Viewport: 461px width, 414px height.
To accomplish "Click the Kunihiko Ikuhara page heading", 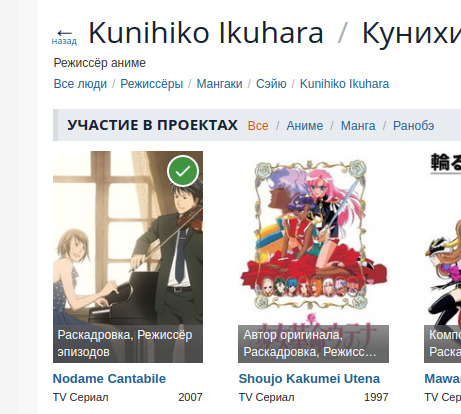I will [x=206, y=33].
